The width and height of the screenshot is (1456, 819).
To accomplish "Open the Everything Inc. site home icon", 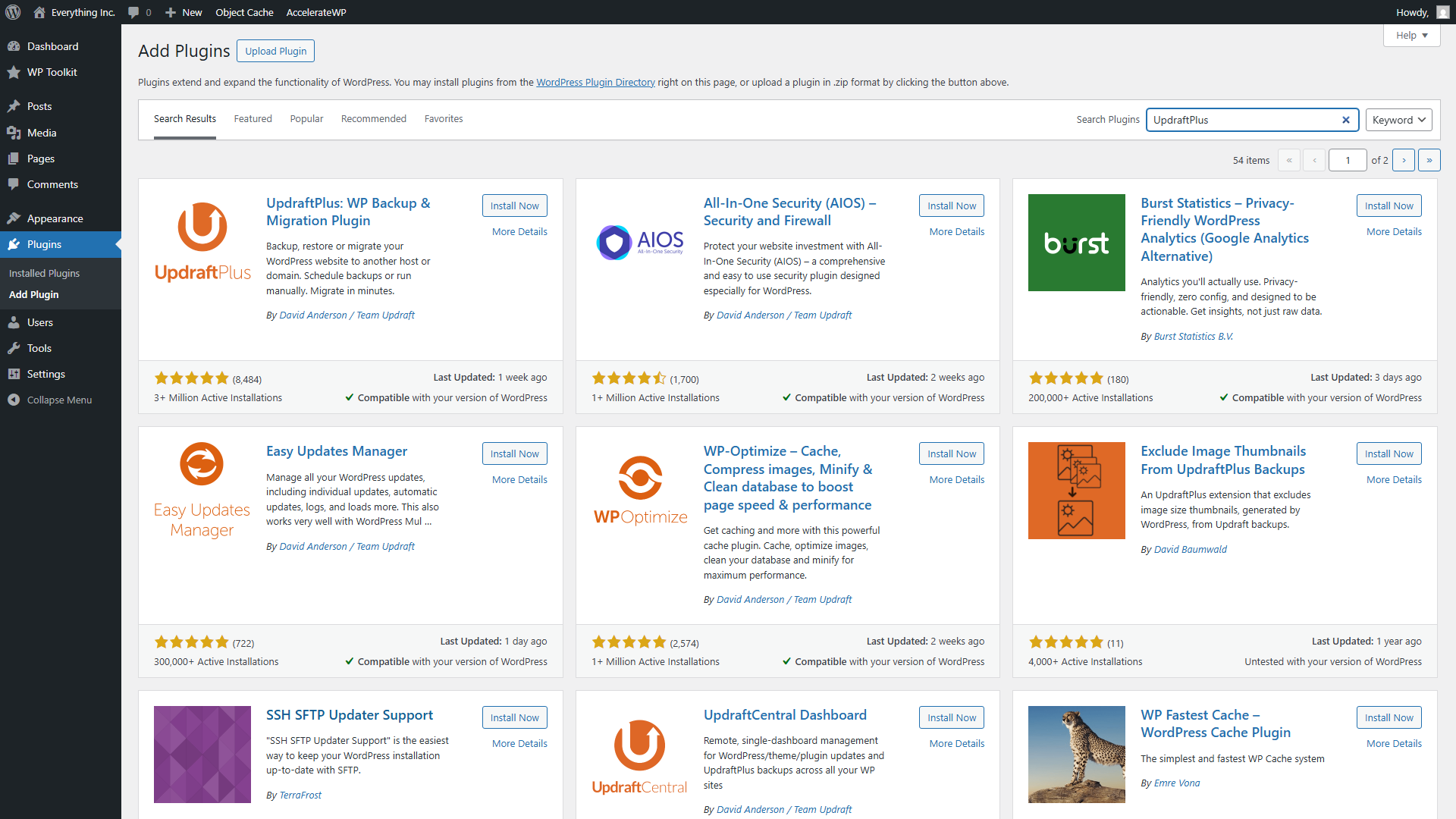I will tap(39, 12).
